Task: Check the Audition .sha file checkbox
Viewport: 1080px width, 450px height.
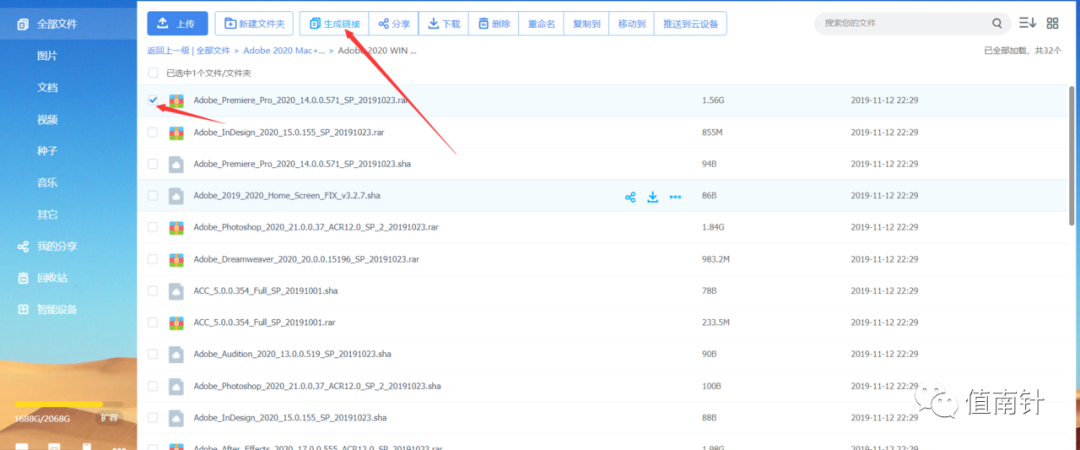Action: (153, 354)
